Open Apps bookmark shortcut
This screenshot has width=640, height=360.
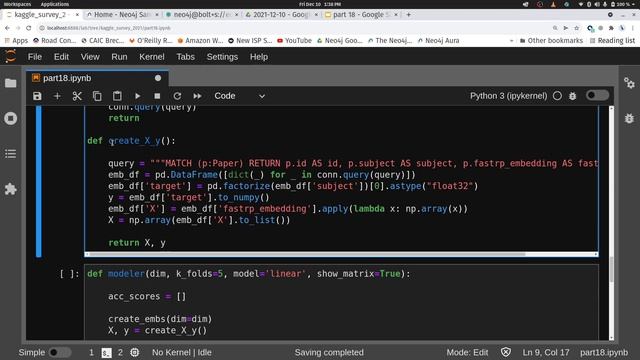tap(16, 40)
